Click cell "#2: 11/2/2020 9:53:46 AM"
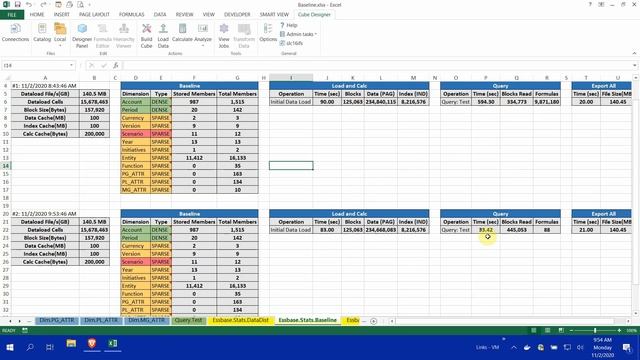This screenshot has width=640, height=360. click(44, 214)
